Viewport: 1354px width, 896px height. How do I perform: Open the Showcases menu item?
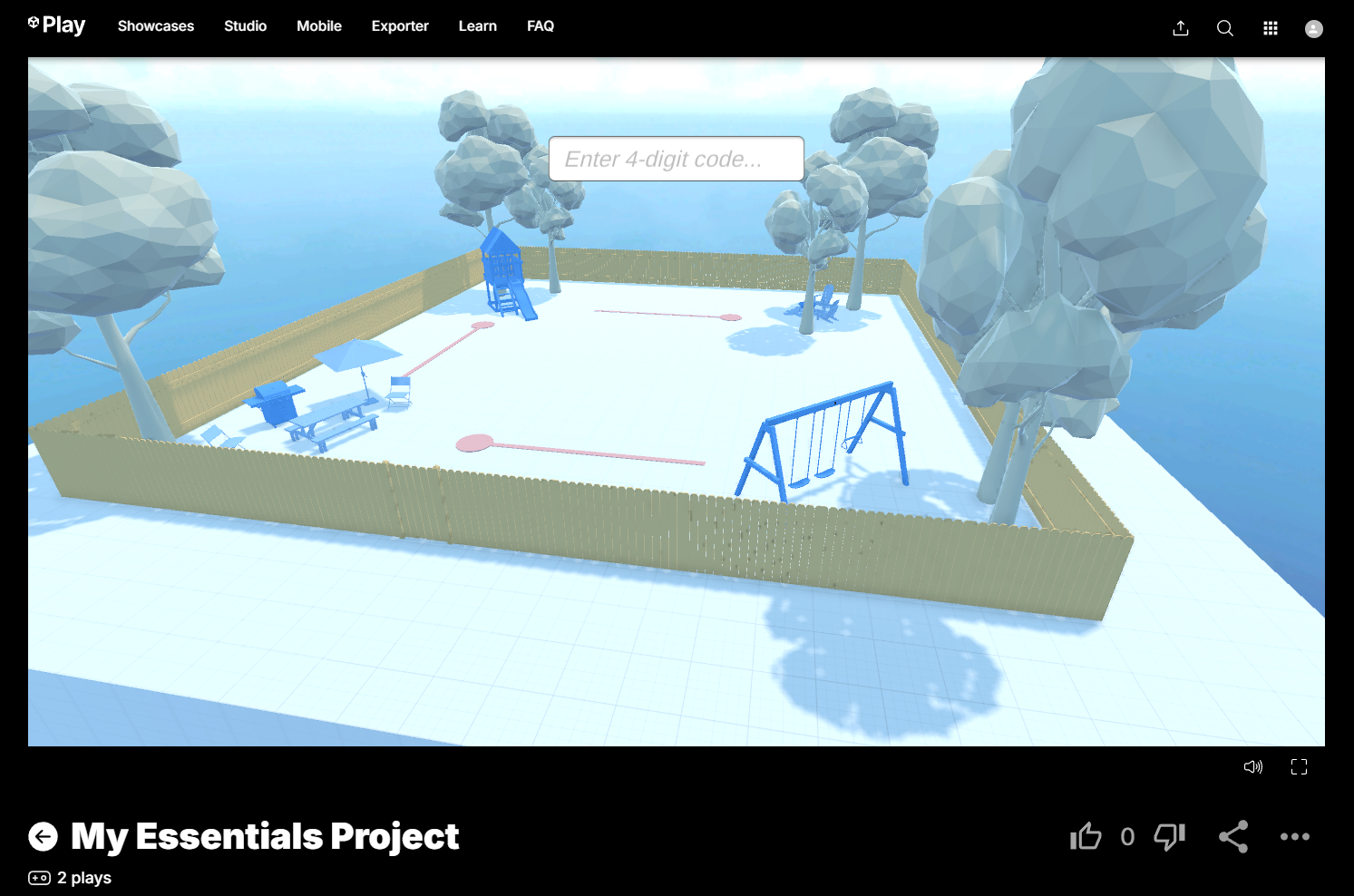[x=156, y=26]
